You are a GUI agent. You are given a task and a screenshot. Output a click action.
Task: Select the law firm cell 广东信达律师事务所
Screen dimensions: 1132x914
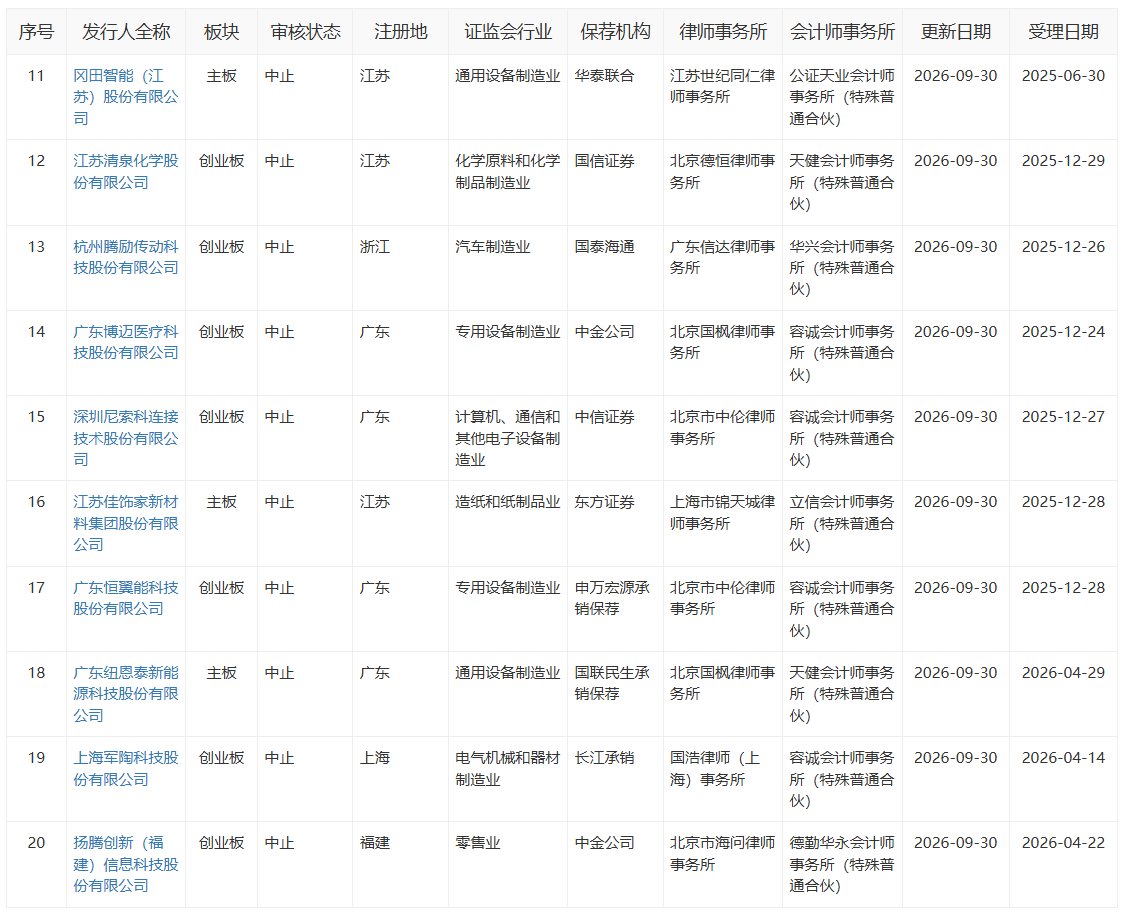(723, 257)
